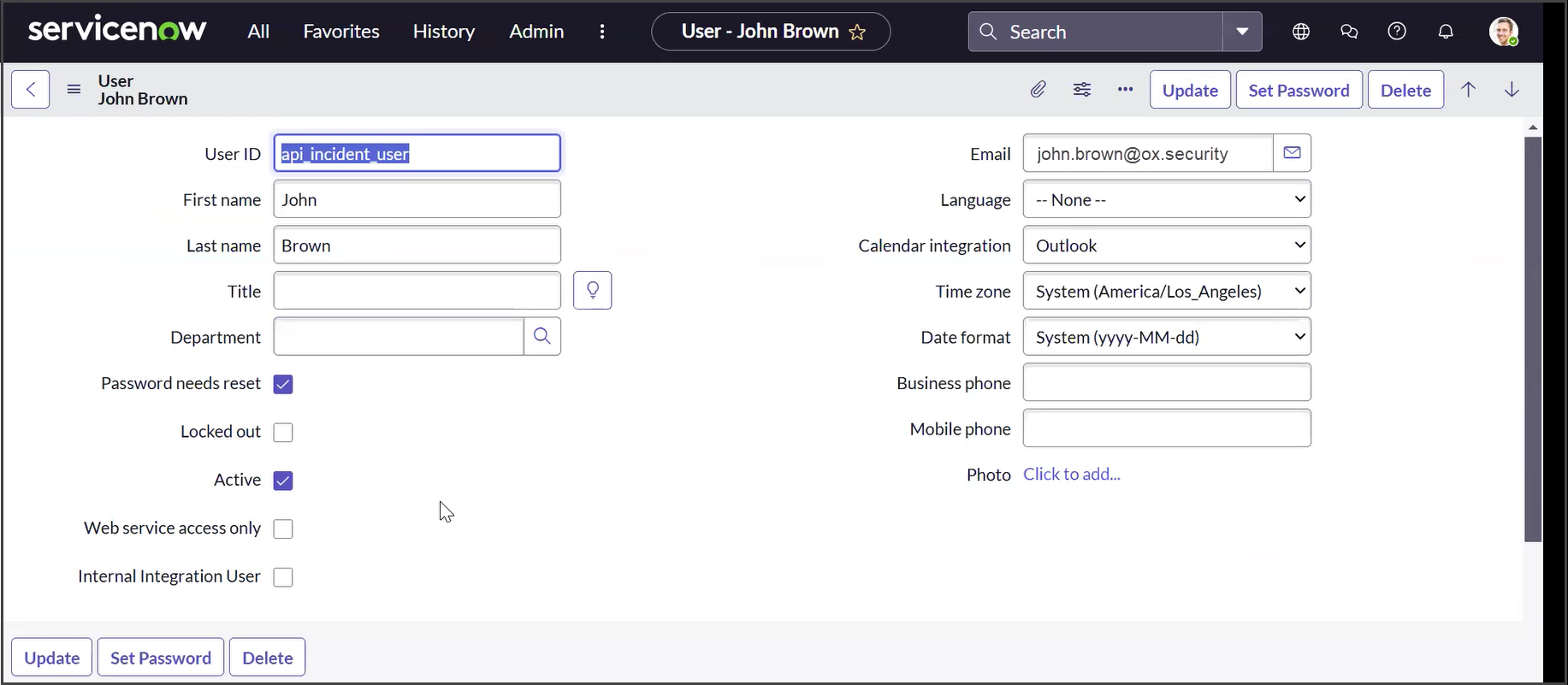Open the Calendar integration dropdown
1568x685 pixels.
pos(1167,245)
